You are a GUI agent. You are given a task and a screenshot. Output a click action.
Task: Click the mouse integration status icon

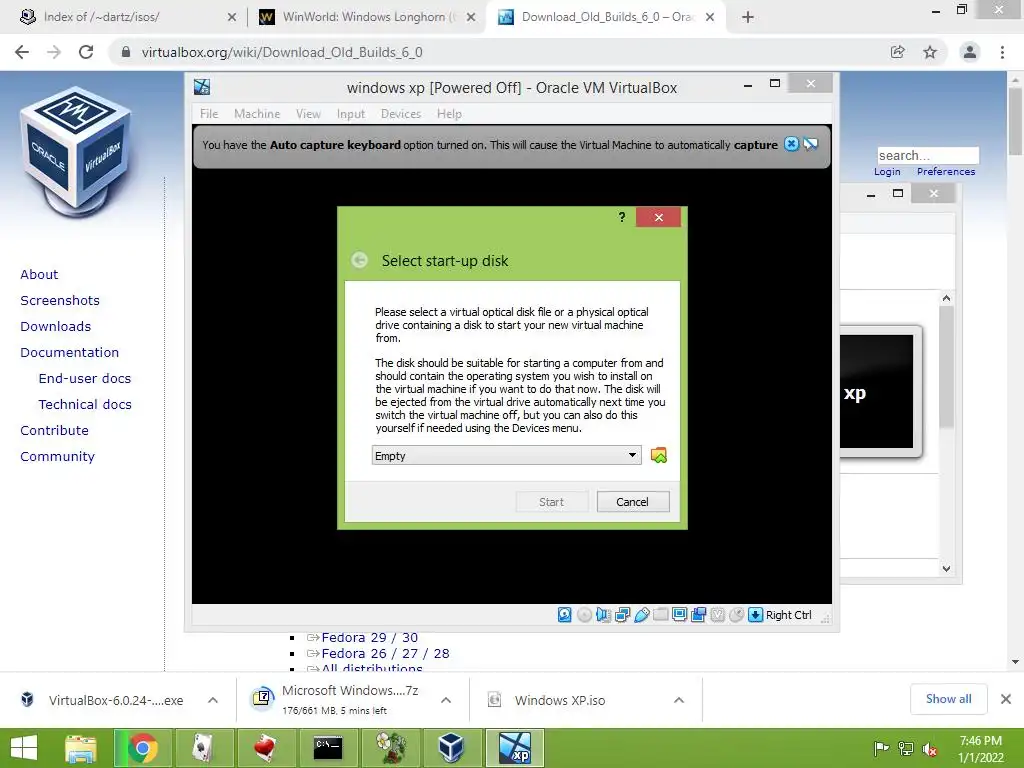[736, 615]
